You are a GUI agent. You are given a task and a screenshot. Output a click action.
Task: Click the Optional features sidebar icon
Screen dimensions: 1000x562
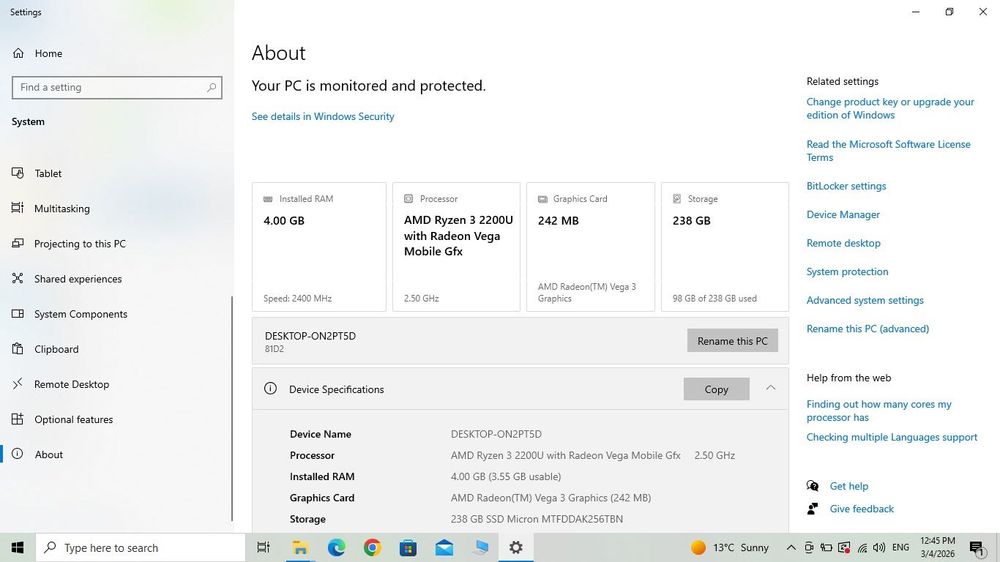18,419
